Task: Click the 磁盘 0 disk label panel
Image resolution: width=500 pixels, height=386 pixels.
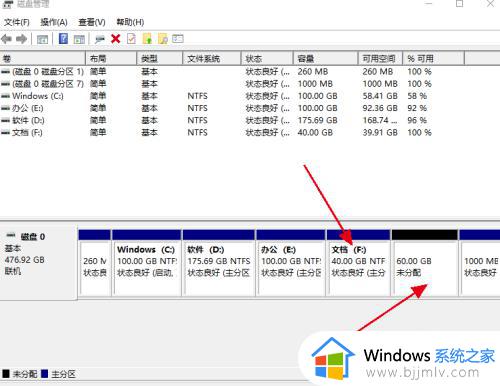Action: (x=38, y=262)
